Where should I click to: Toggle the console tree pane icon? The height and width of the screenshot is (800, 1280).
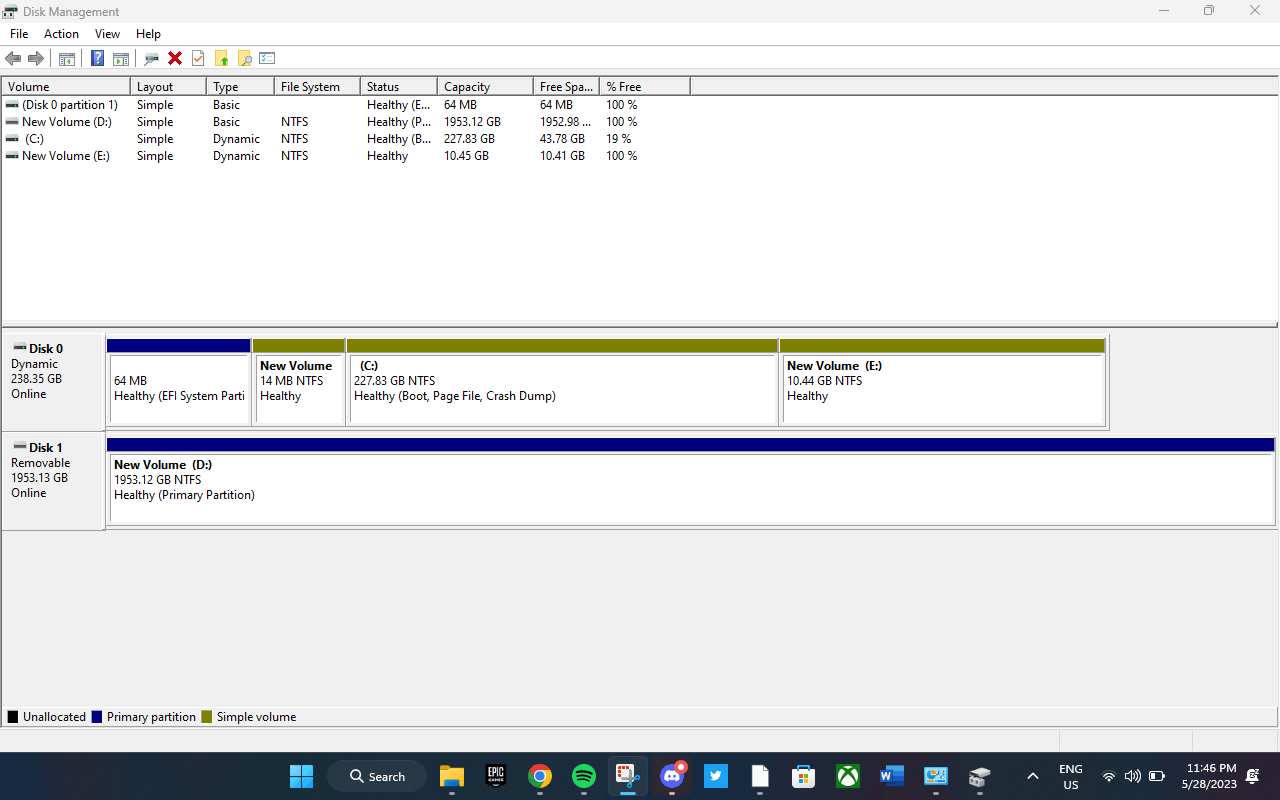click(x=66, y=57)
